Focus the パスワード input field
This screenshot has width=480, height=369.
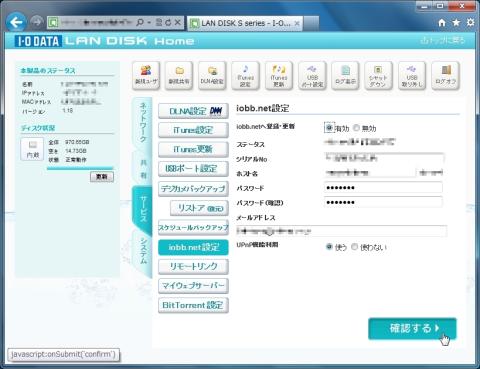(383, 187)
